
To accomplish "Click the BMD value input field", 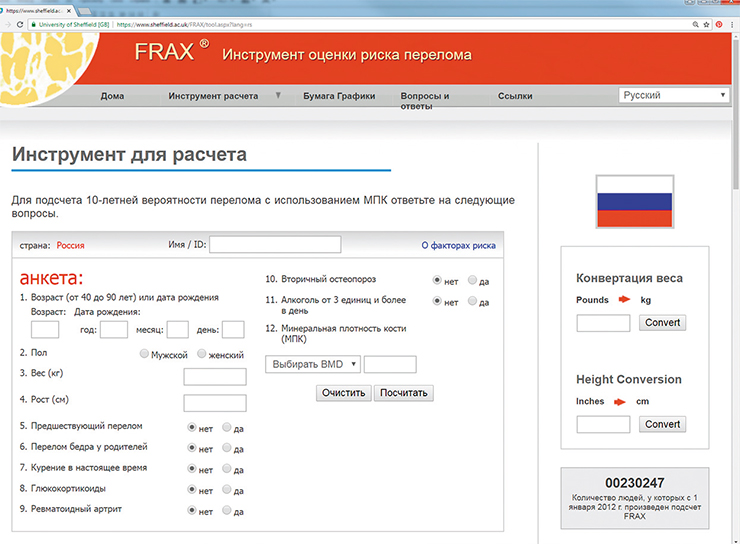I will pos(390,364).
